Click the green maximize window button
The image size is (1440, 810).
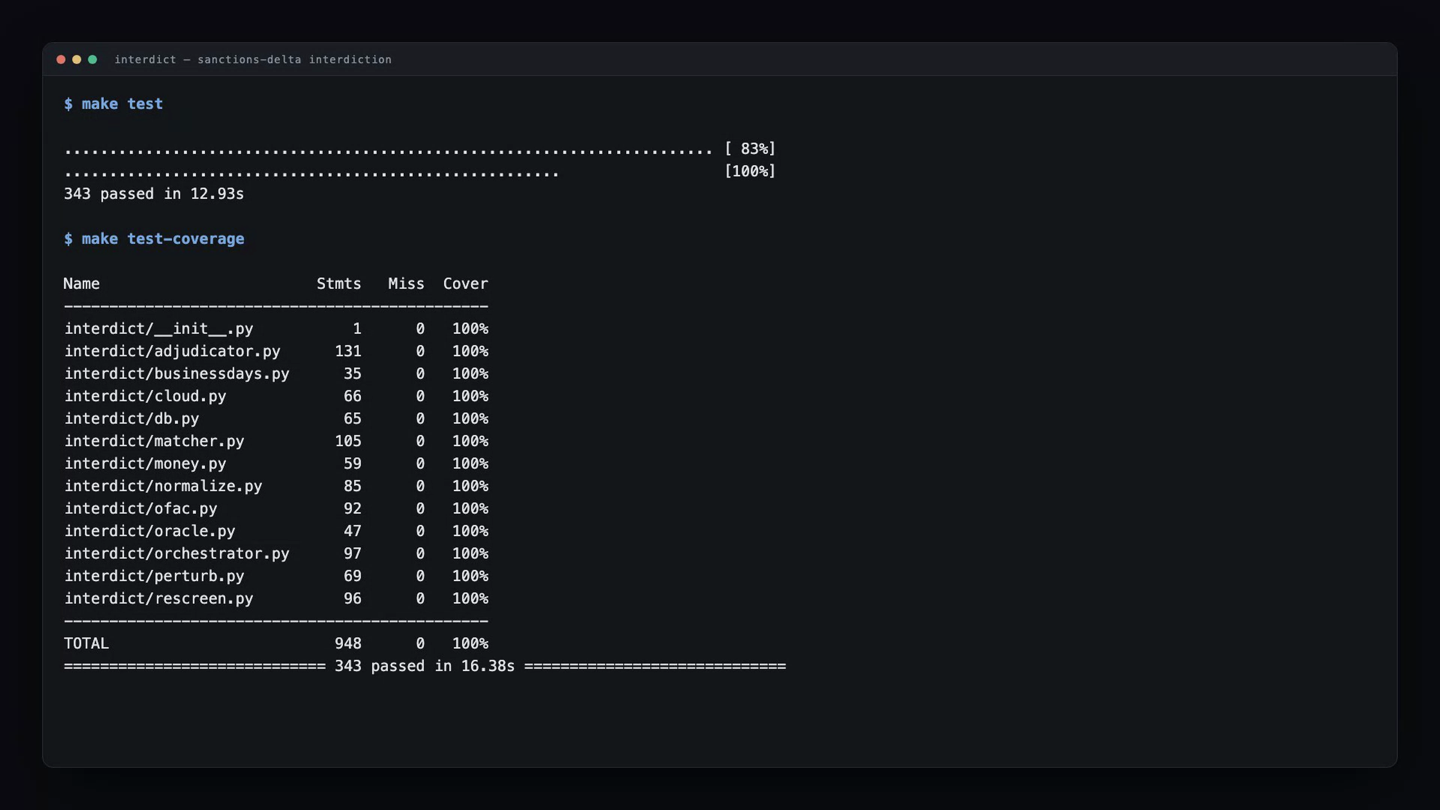pos(93,60)
